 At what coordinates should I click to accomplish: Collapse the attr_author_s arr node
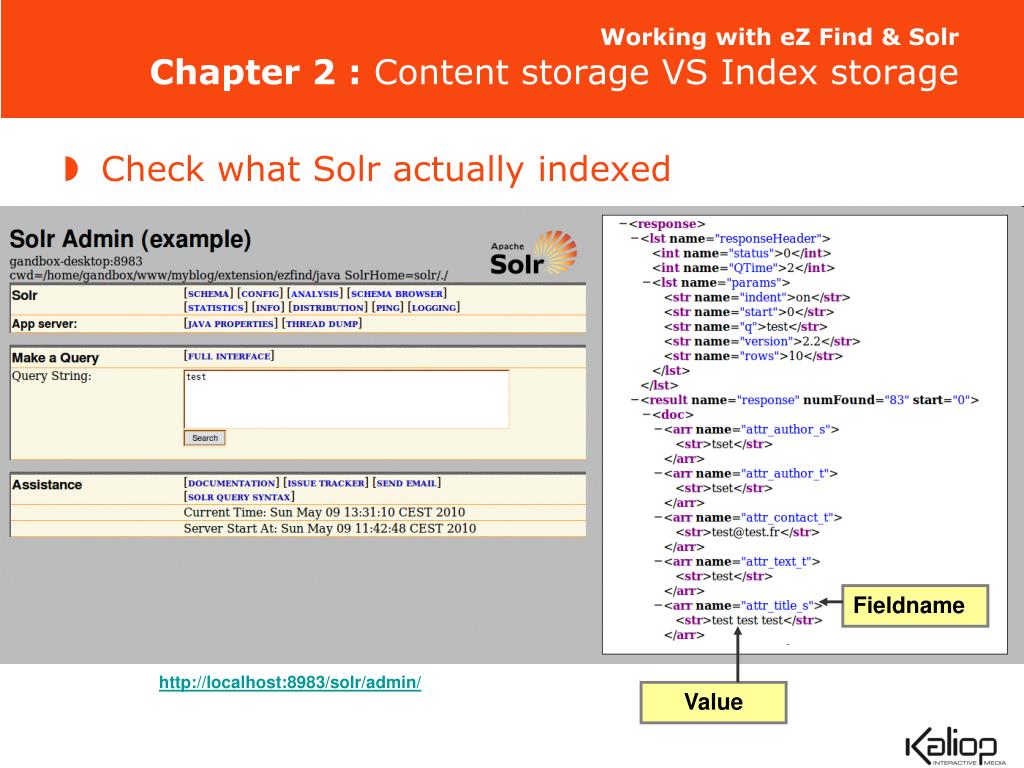click(x=658, y=430)
